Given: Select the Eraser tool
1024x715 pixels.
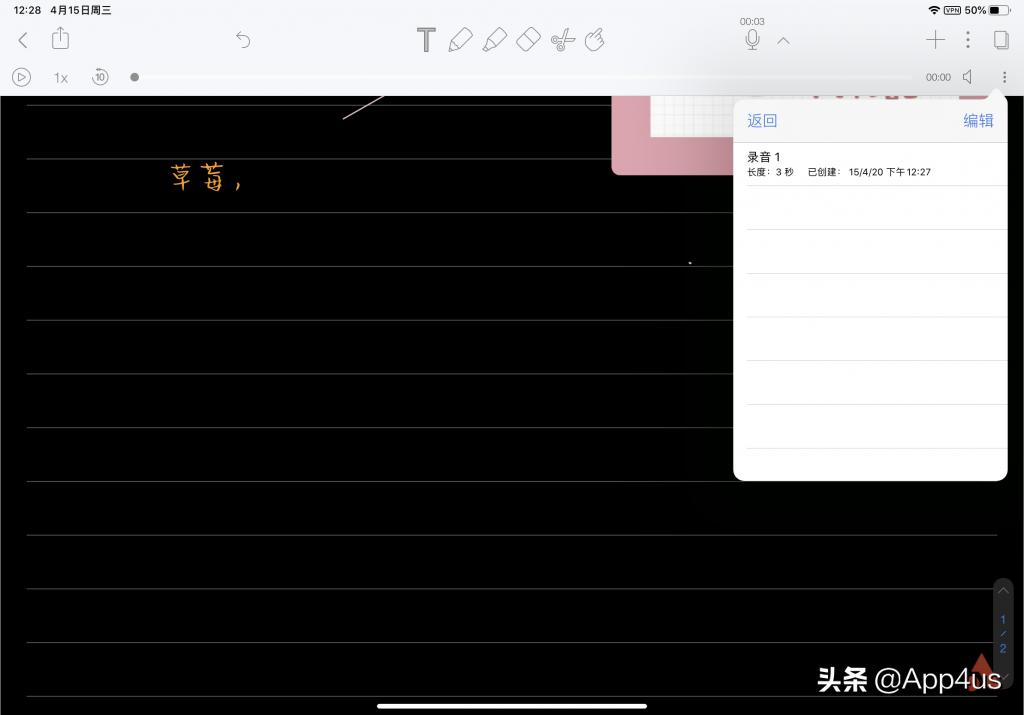Looking at the screenshot, I should point(528,39).
